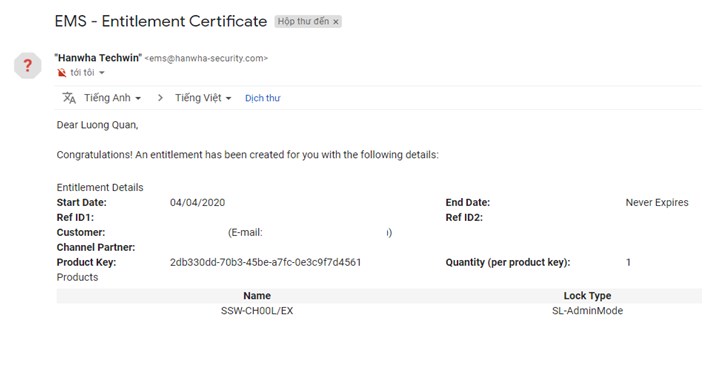Click the red no-encryption lock icon

61,73
